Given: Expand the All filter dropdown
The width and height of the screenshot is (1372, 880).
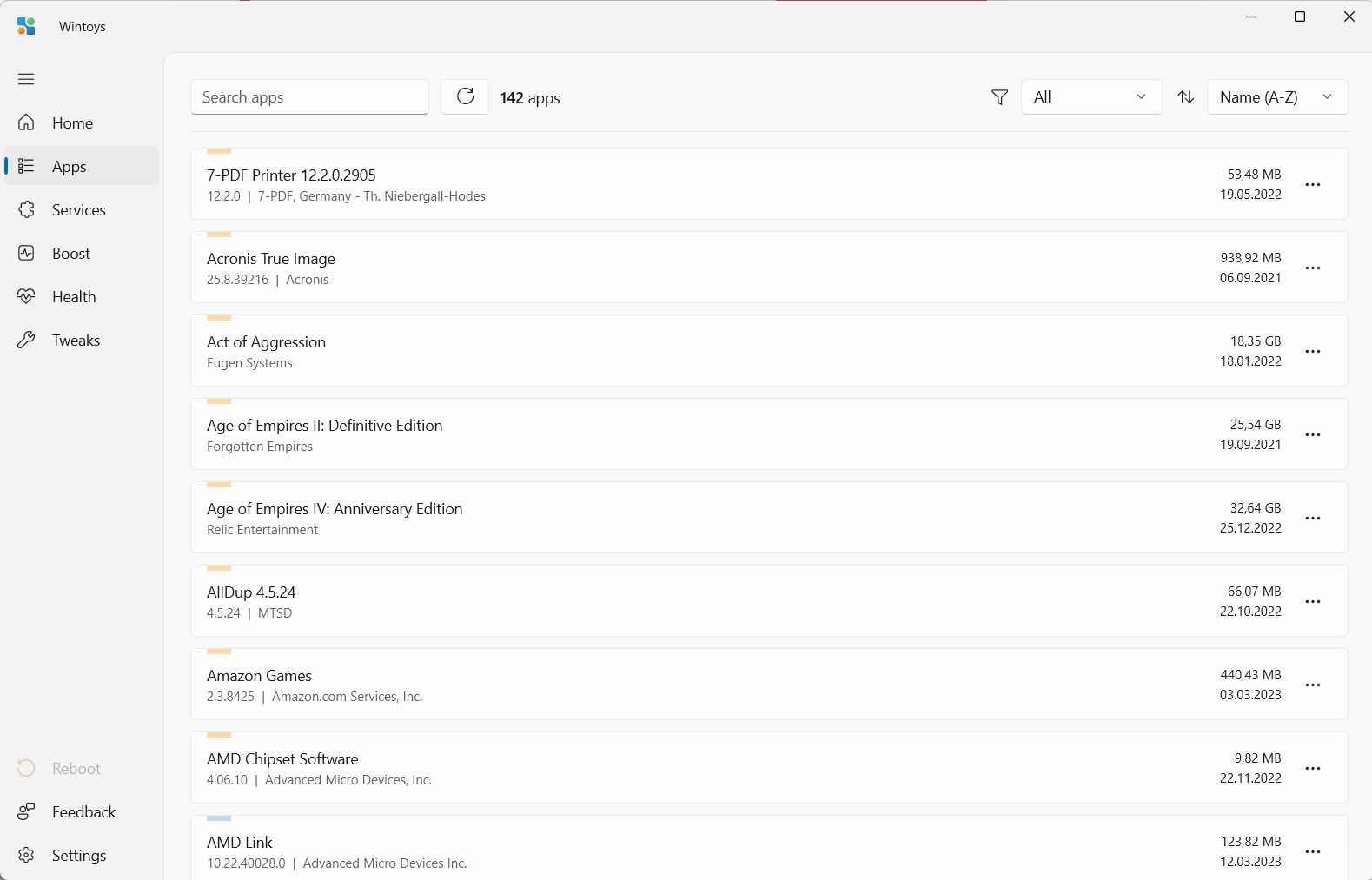Looking at the screenshot, I should (x=1091, y=96).
